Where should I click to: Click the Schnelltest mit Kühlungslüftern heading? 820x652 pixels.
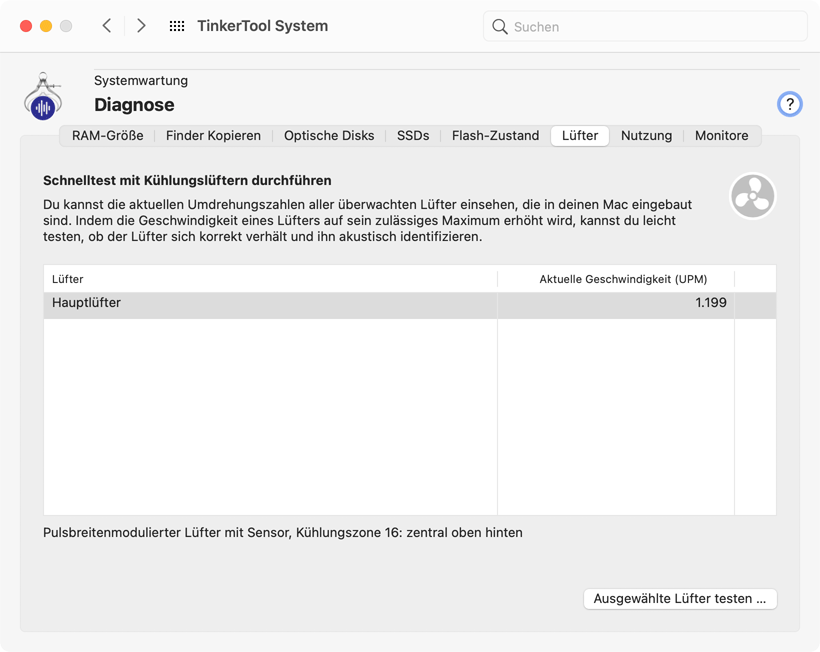187,180
